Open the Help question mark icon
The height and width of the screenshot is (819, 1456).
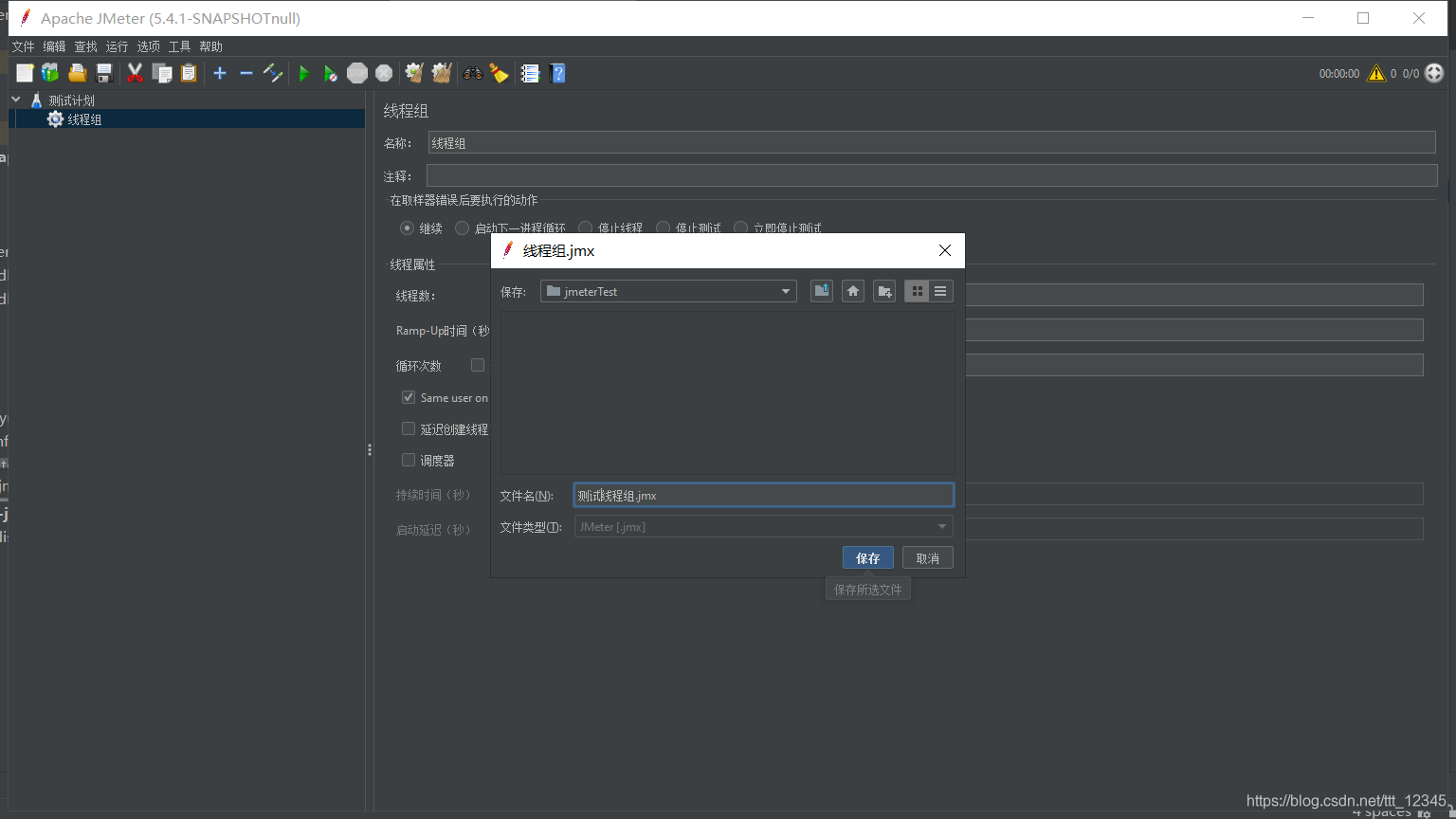557,73
